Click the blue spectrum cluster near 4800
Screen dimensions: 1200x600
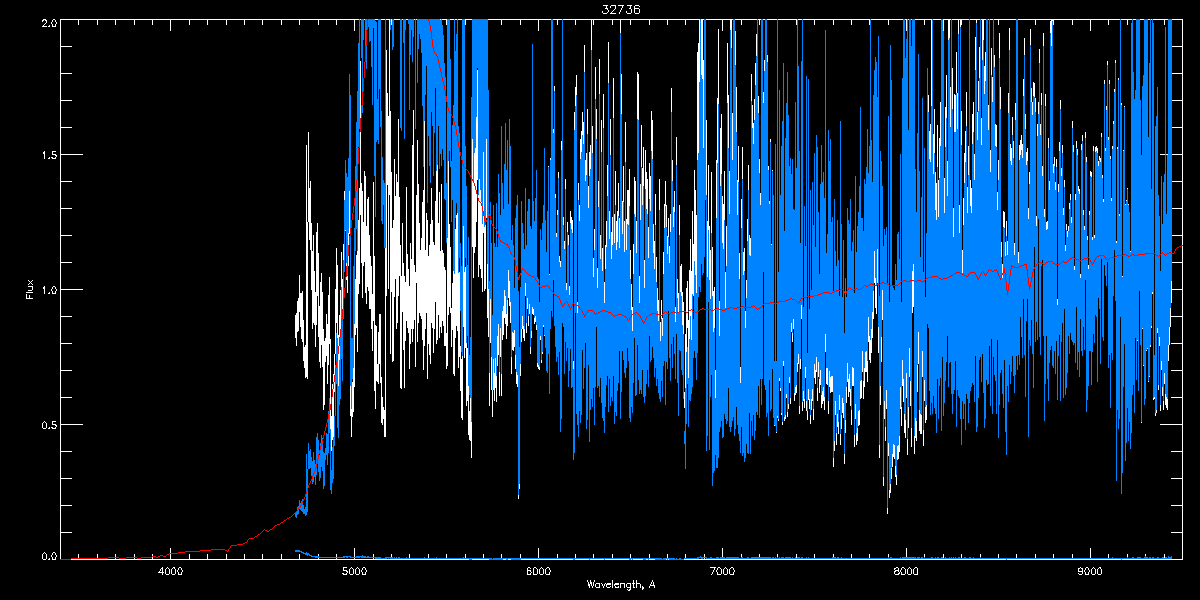point(318,462)
